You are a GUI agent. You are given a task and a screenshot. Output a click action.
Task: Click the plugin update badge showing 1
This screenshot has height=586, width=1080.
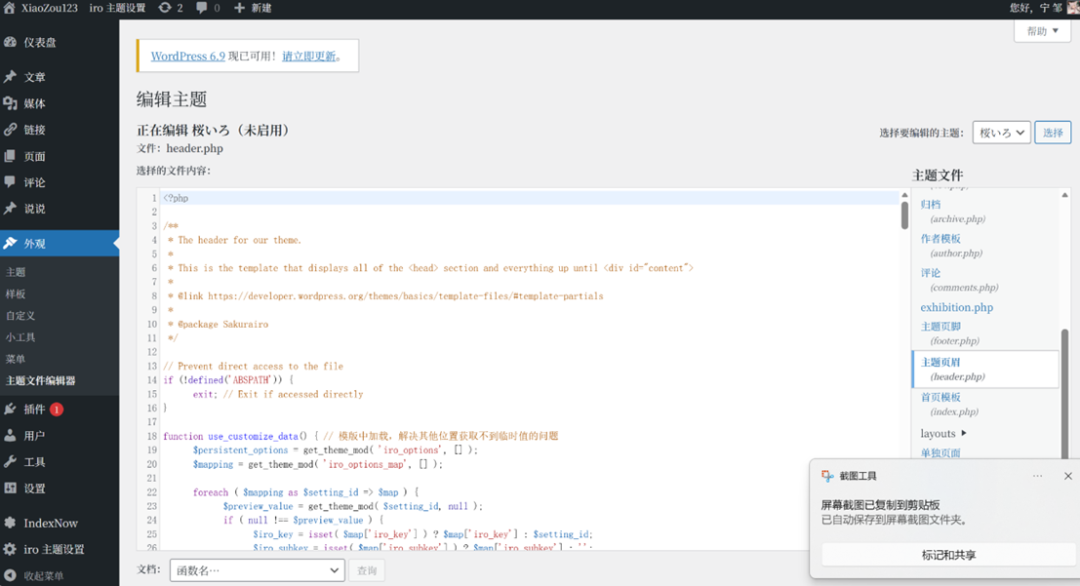click(56, 409)
